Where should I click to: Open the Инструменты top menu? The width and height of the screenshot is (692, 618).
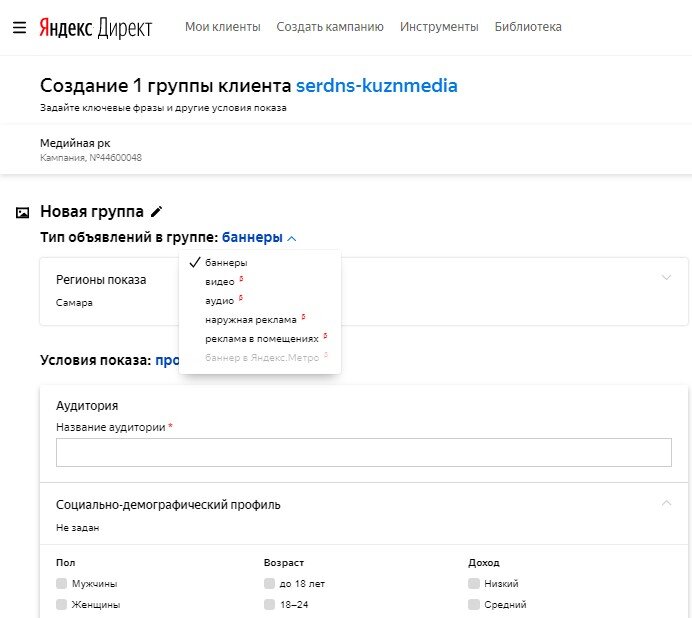[x=439, y=27]
